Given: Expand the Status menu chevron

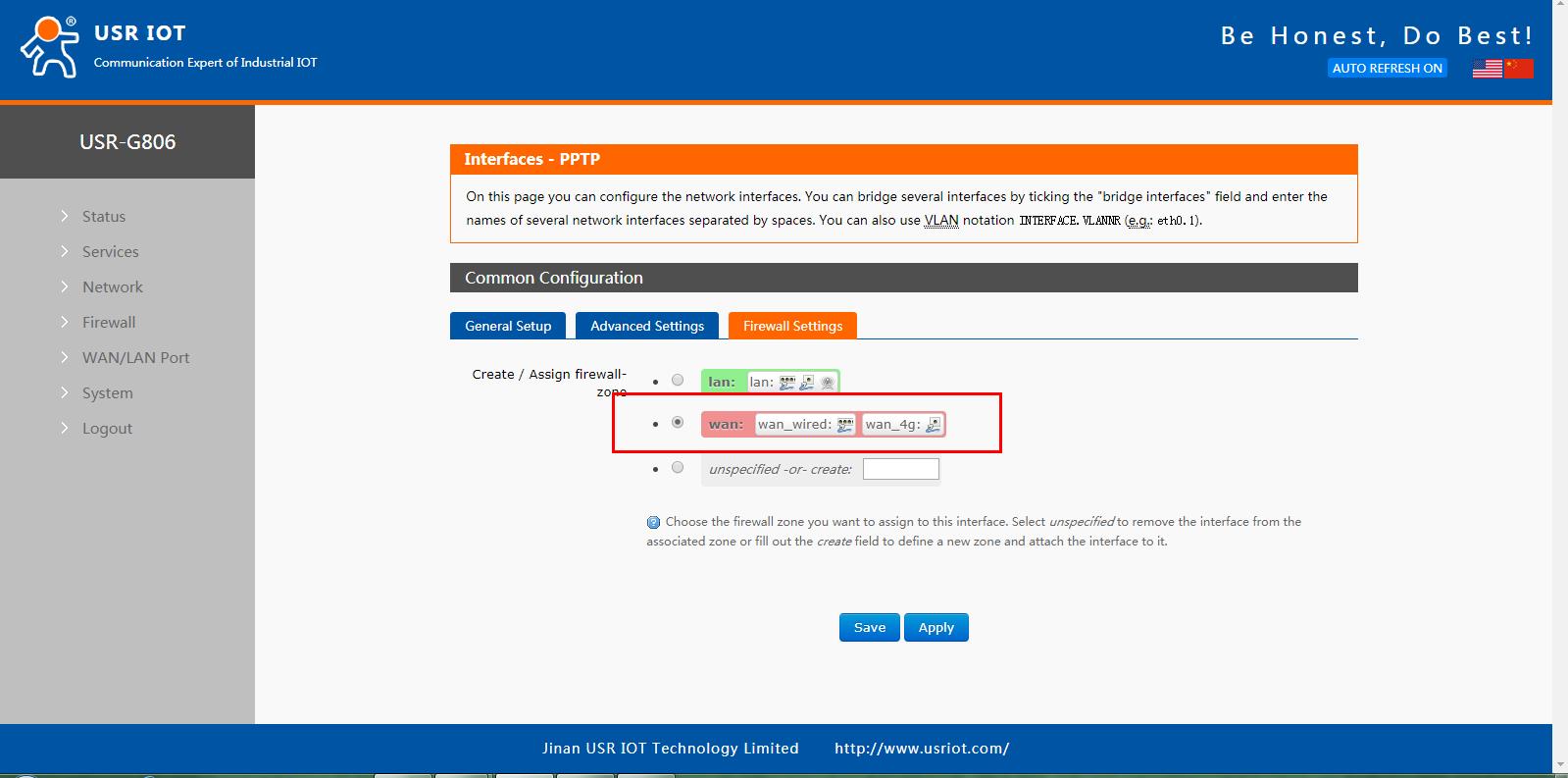Looking at the screenshot, I should [x=65, y=216].
